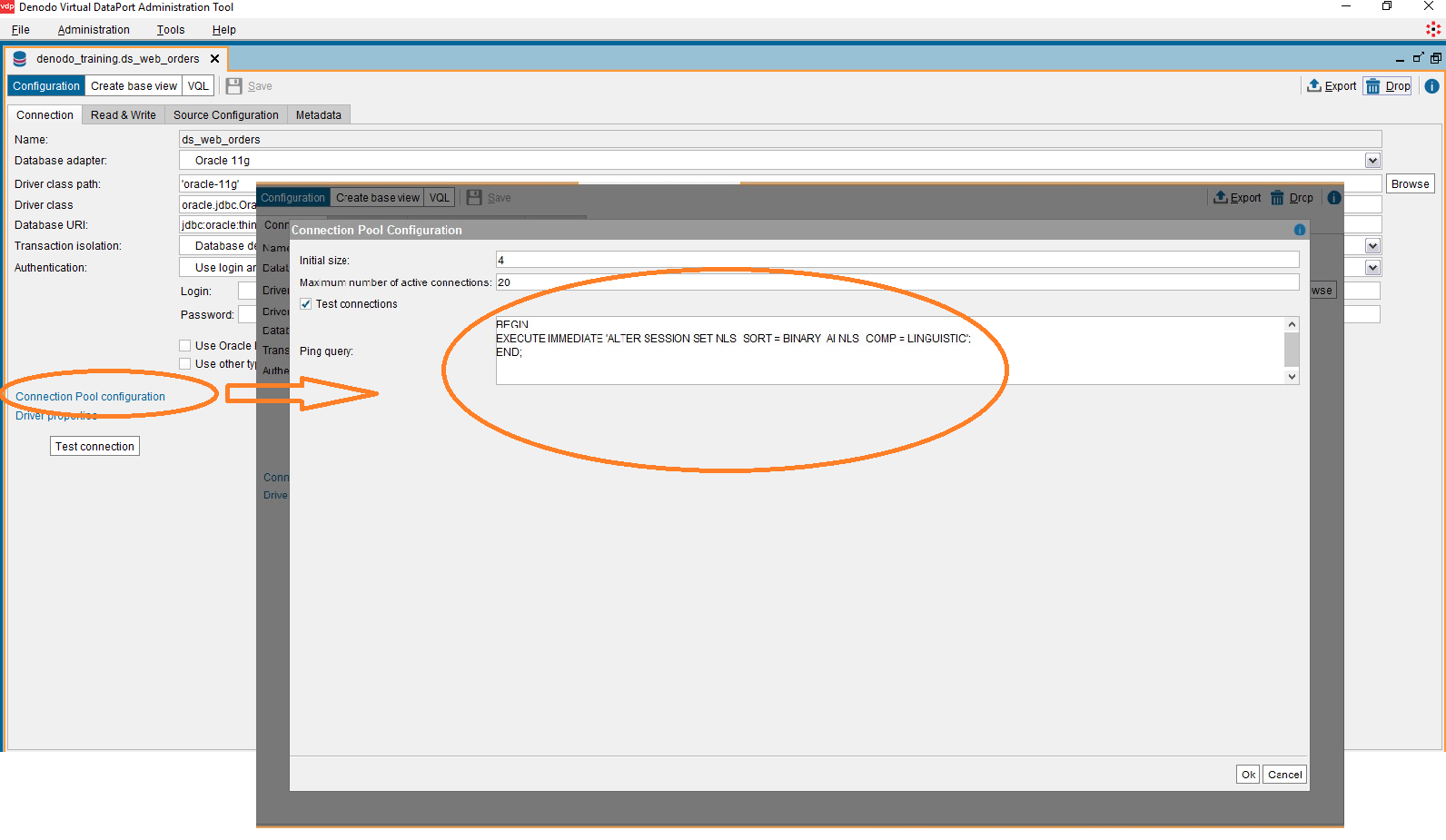The image size is (1446, 840).
Task: Click the Test connection button
Action: click(94, 447)
